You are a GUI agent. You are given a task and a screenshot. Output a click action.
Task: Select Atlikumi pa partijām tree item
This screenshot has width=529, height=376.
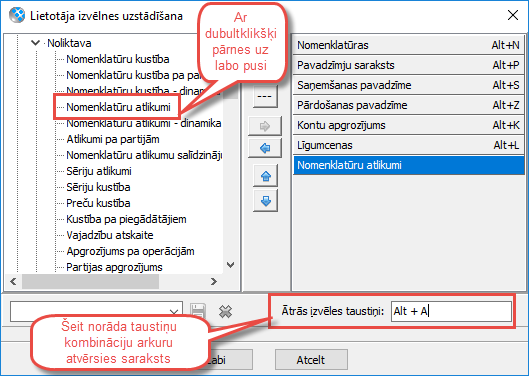(x=113, y=139)
